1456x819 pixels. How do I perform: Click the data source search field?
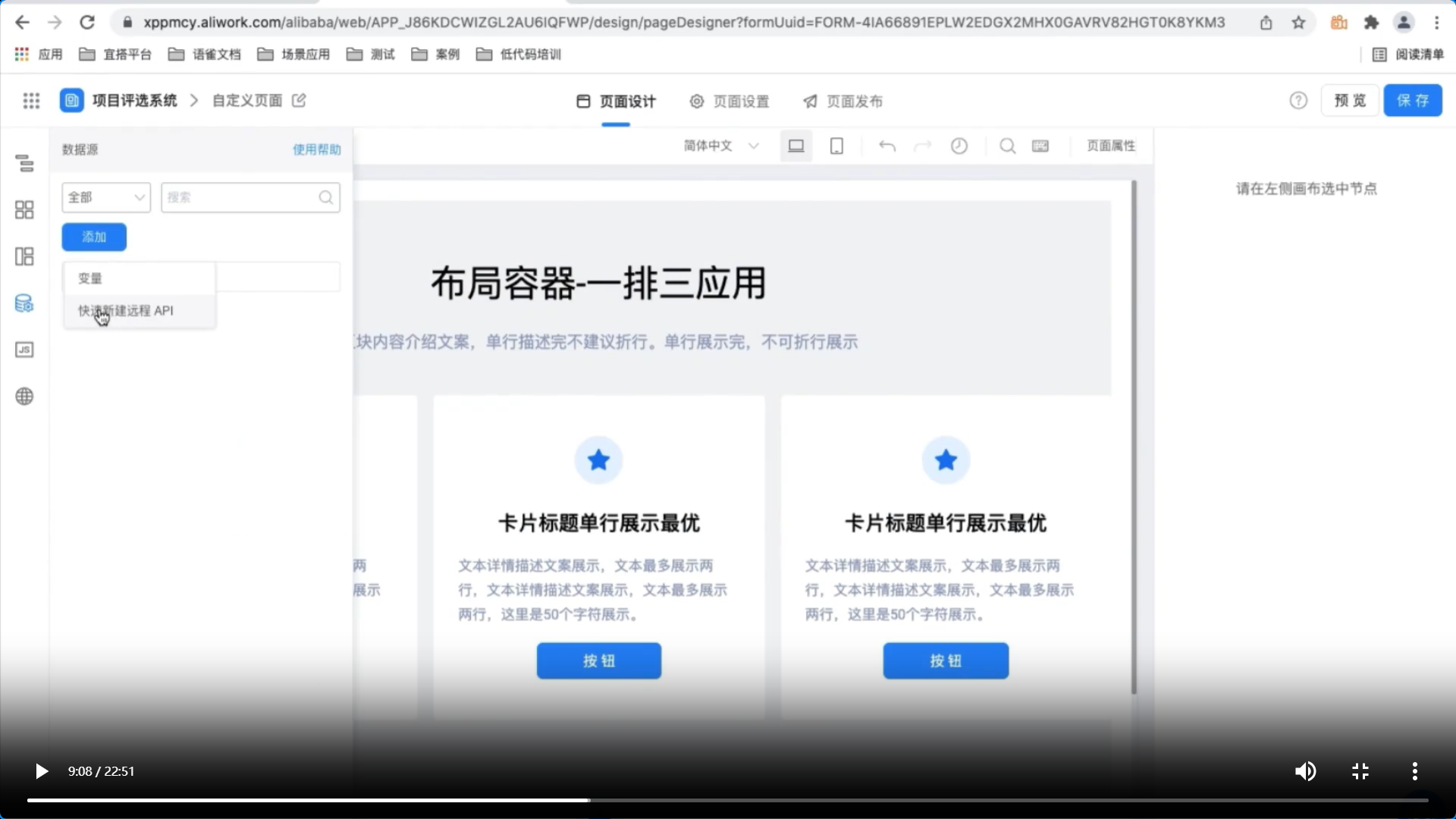pyautogui.click(x=241, y=197)
